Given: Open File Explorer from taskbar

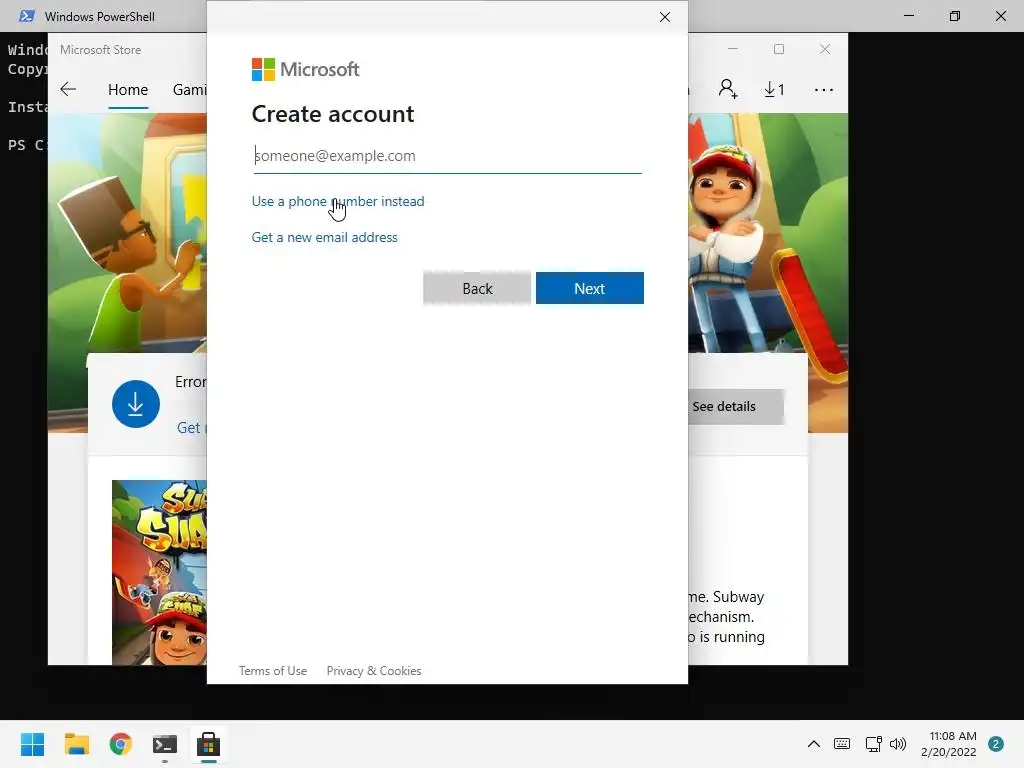Looking at the screenshot, I should point(76,744).
